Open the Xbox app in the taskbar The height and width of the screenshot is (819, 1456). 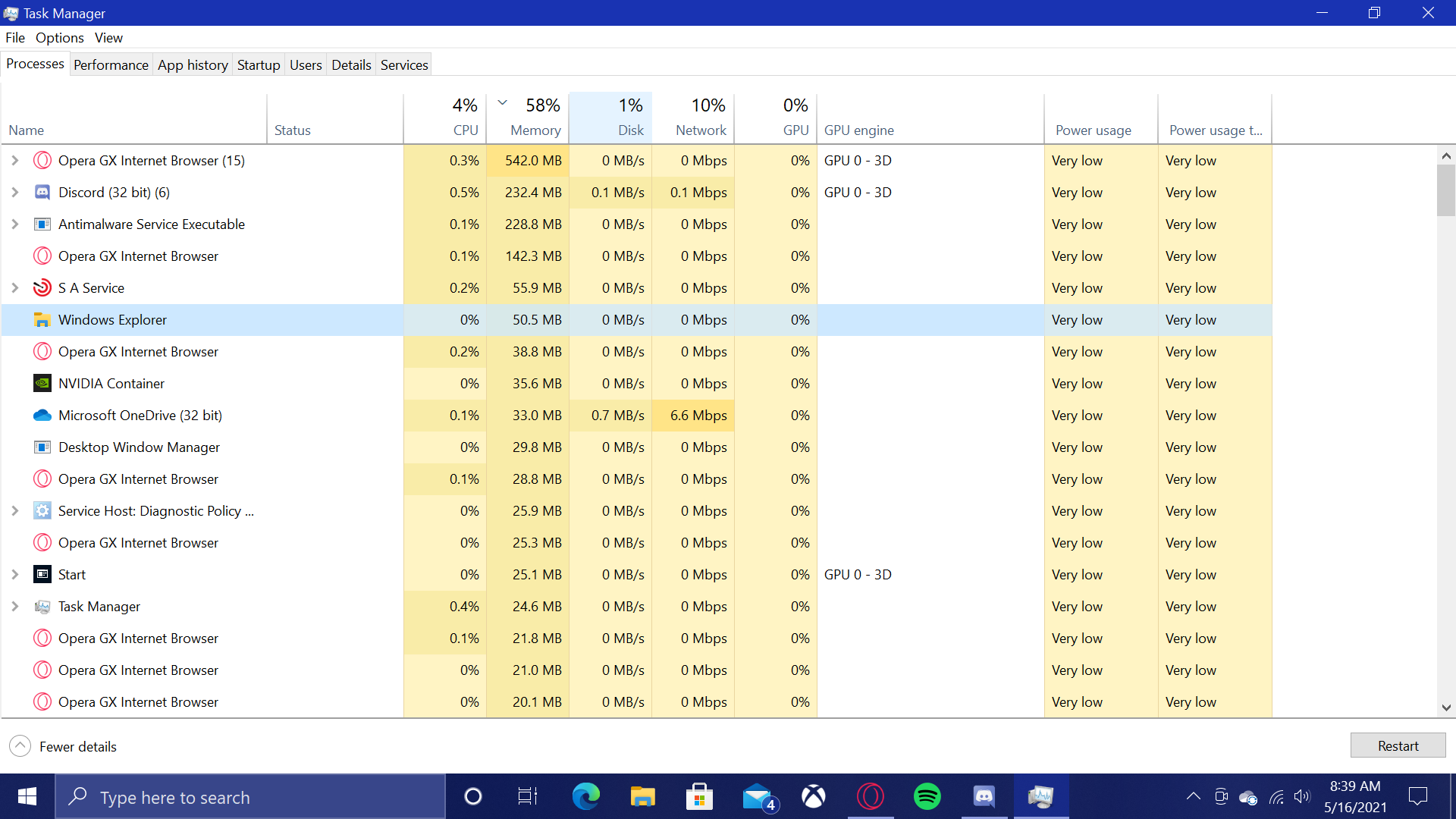(x=813, y=796)
